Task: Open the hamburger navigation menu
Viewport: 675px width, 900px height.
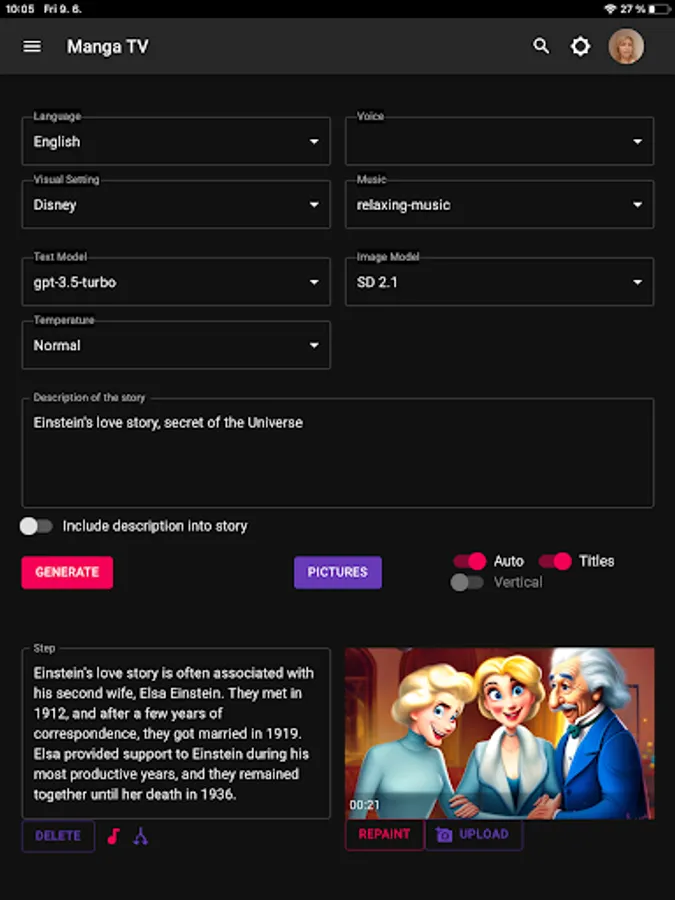Action: tap(32, 46)
